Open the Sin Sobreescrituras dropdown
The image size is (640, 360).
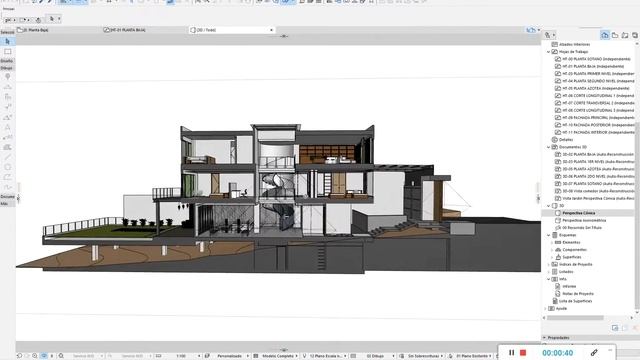click(422, 356)
